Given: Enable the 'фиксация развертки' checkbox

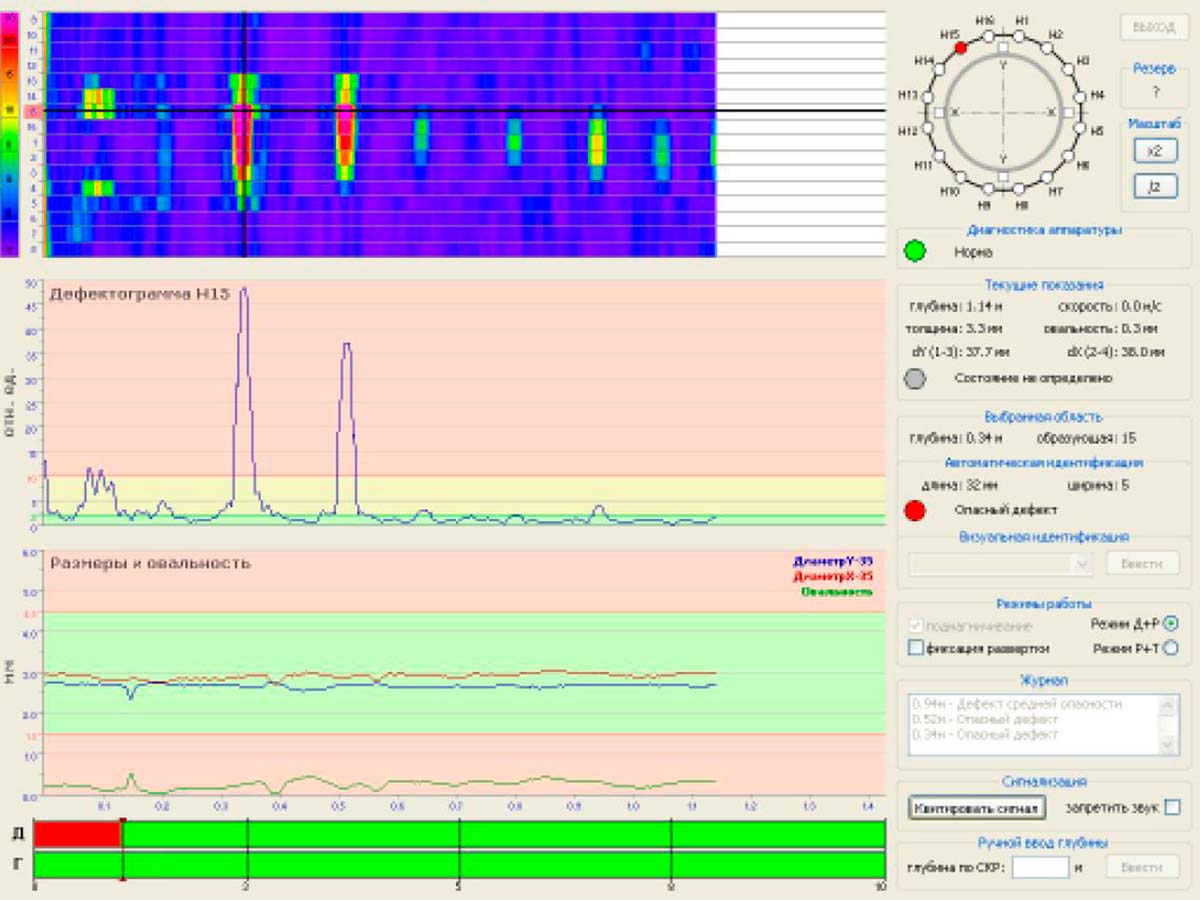Looking at the screenshot, I should (915, 648).
